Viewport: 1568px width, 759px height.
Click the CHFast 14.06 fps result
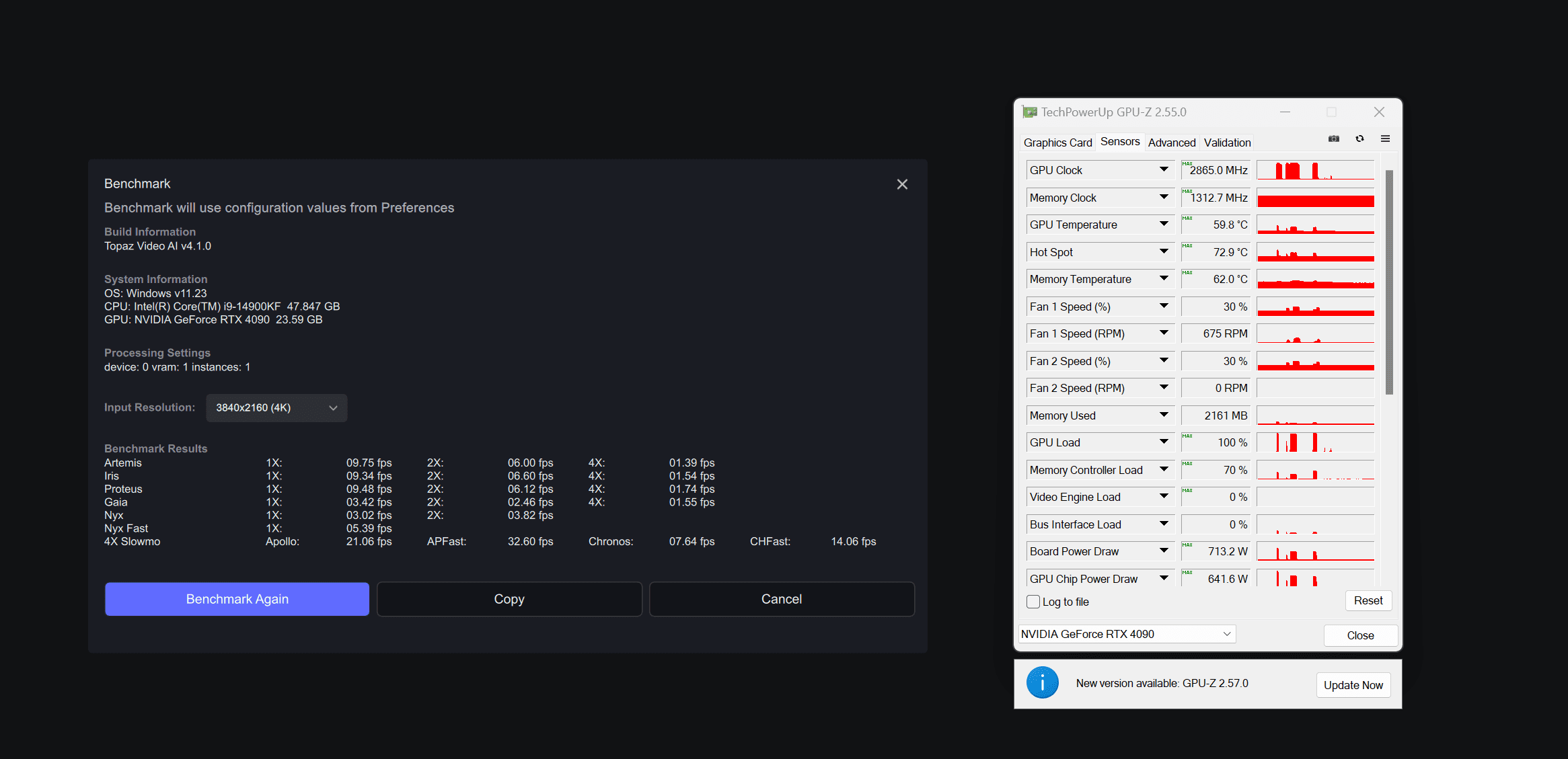tap(853, 541)
